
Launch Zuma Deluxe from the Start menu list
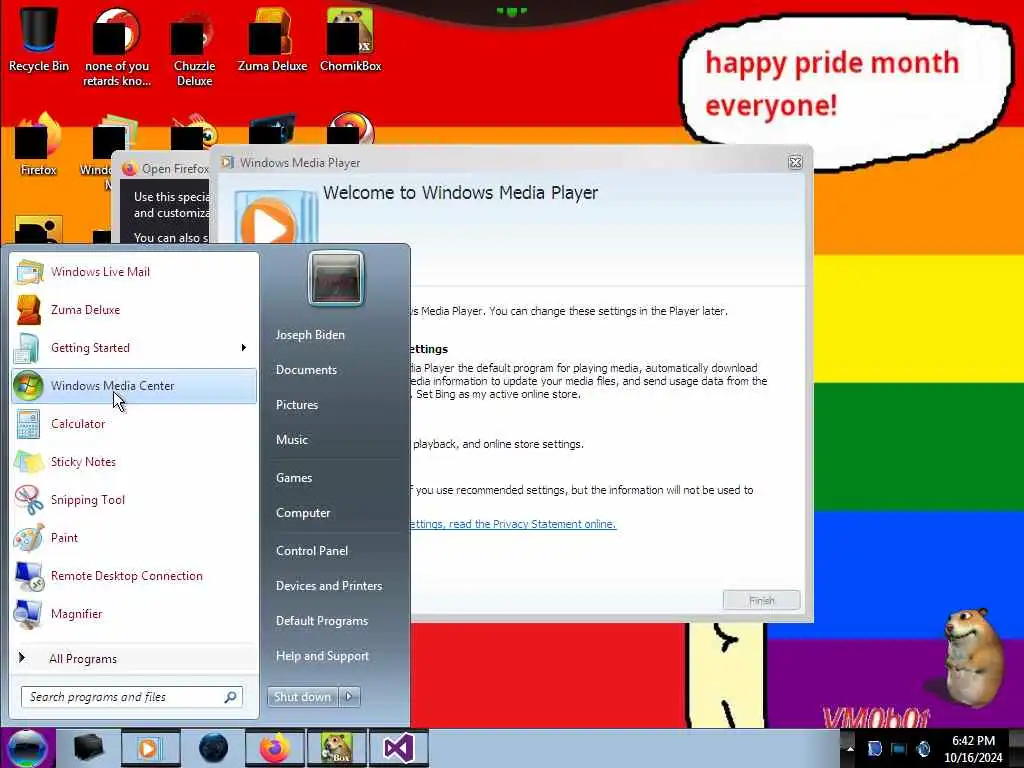(134, 310)
